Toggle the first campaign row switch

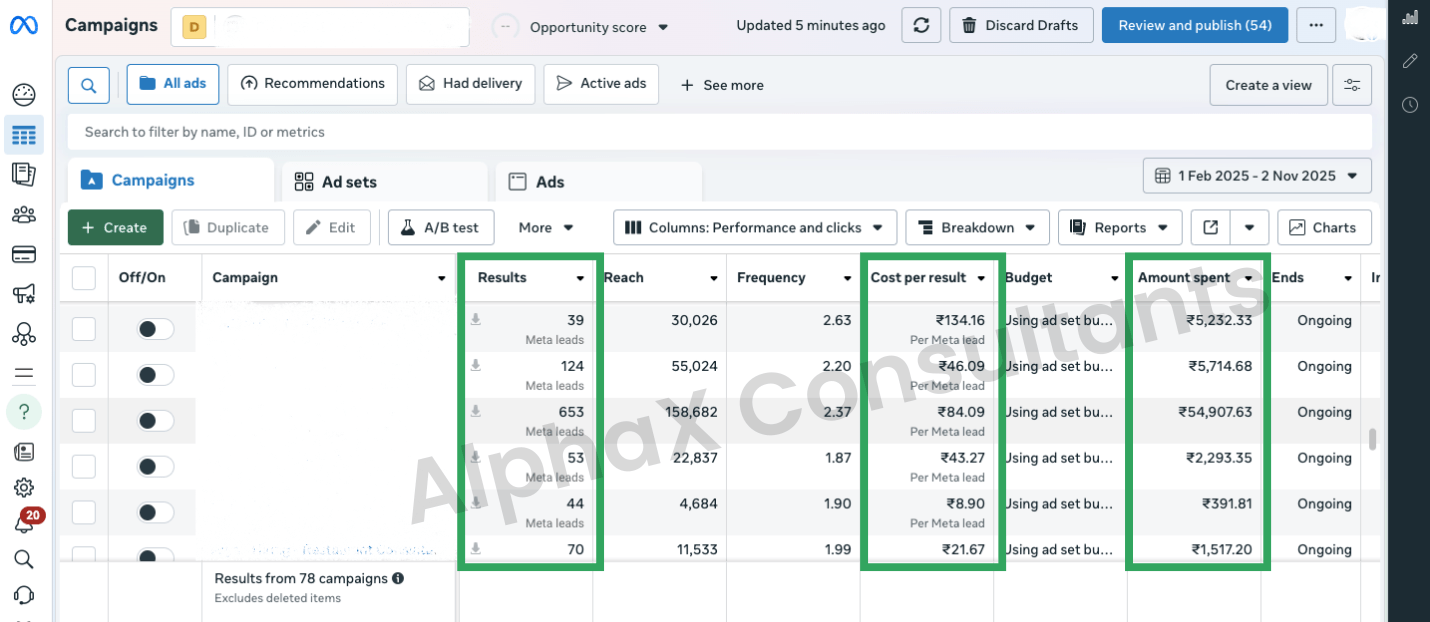pyautogui.click(x=155, y=329)
